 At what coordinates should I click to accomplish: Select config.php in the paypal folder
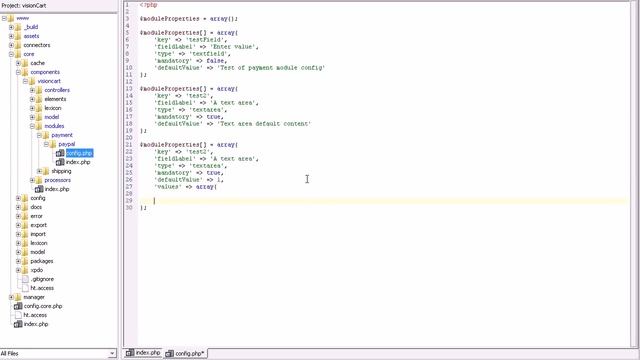[x=79, y=153]
